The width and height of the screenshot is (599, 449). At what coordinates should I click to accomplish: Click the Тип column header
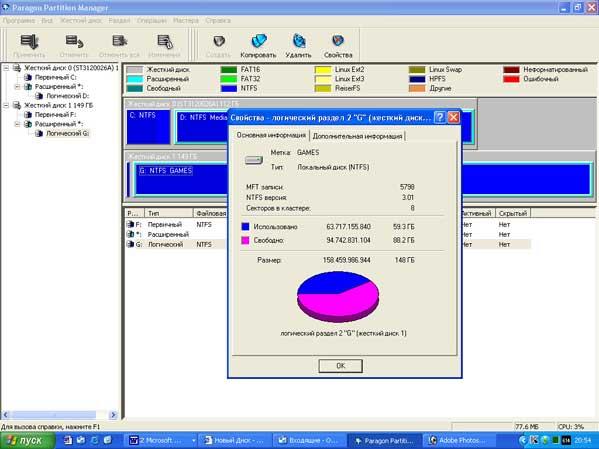pos(168,213)
